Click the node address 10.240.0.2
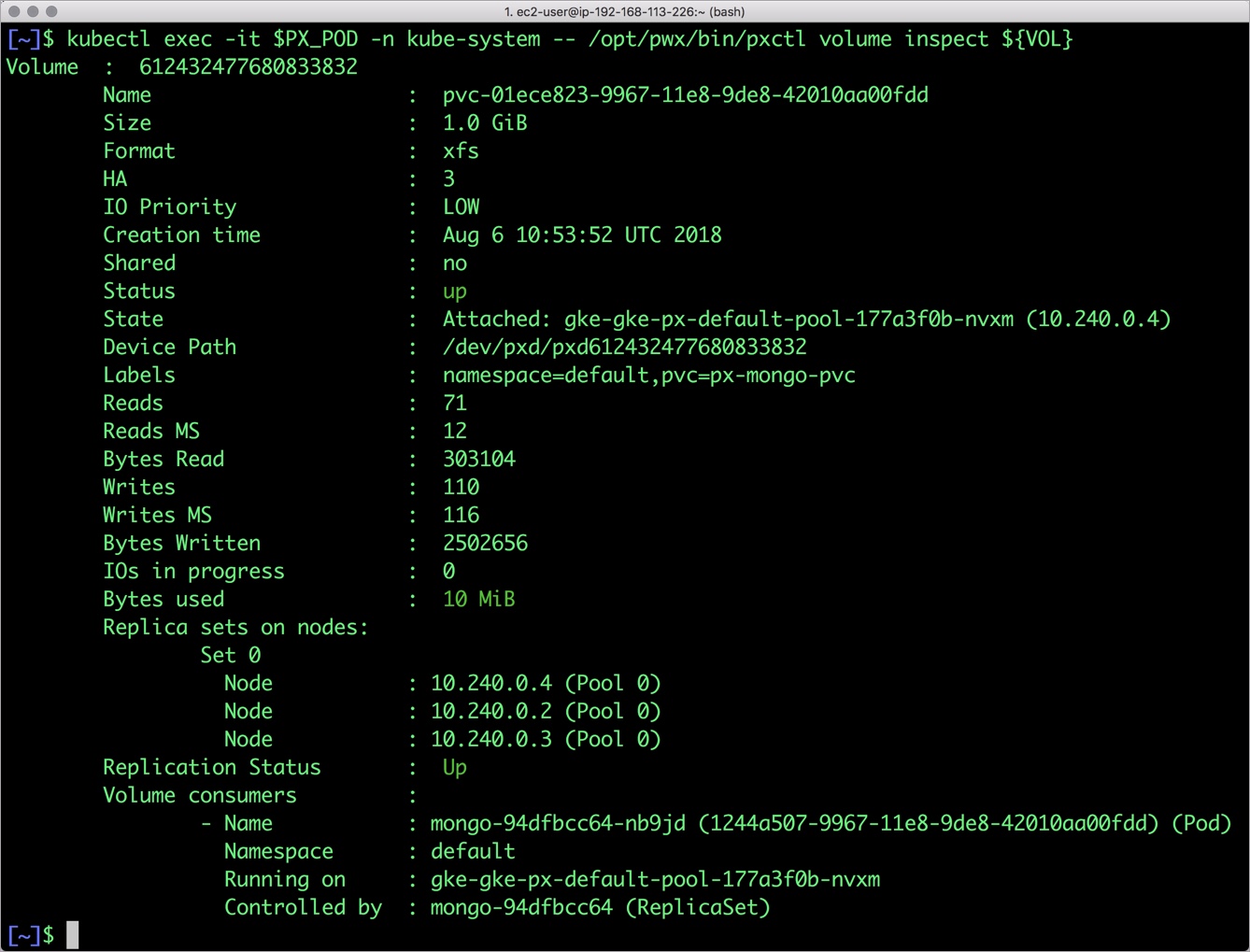This screenshot has width=1250, height=952. pyautogui.click(x=491, y=712)
